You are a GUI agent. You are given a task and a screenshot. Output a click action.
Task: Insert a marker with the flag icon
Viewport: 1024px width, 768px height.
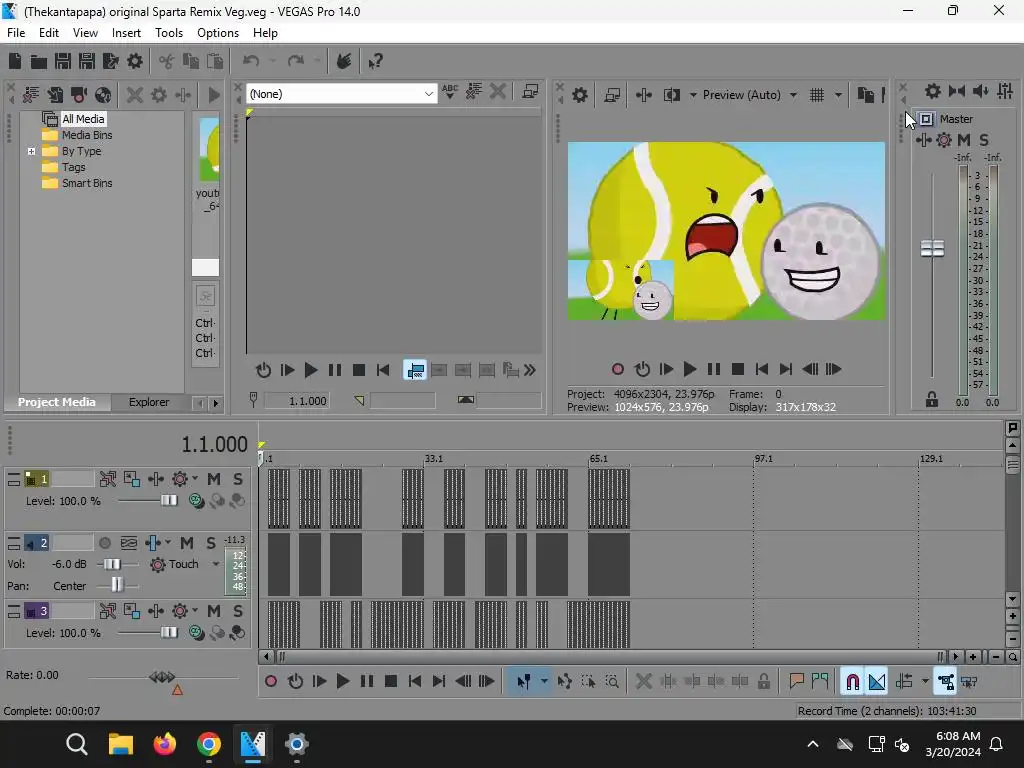(x=796, y=682)
